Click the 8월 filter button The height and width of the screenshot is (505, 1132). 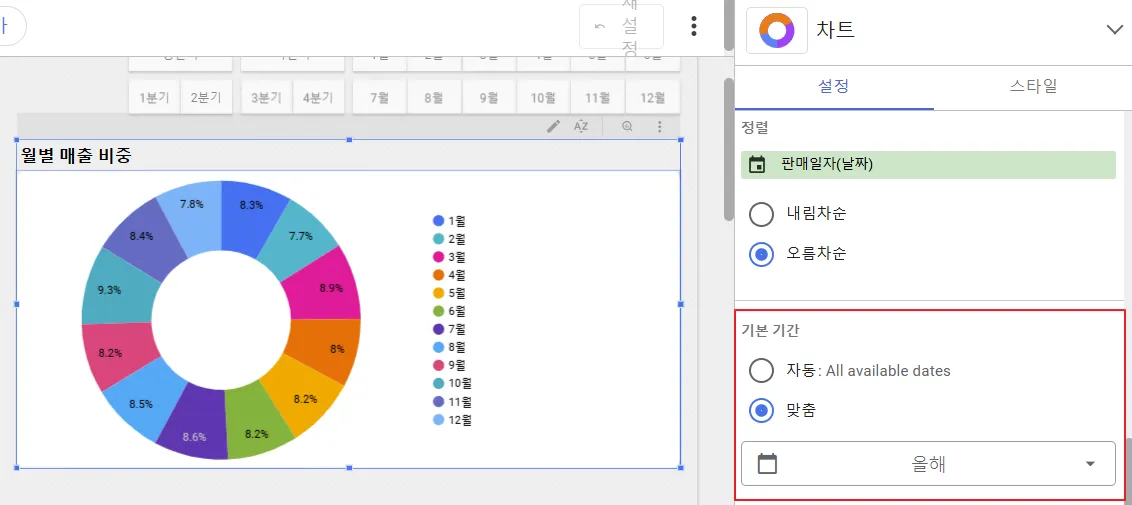click(434, 97)
